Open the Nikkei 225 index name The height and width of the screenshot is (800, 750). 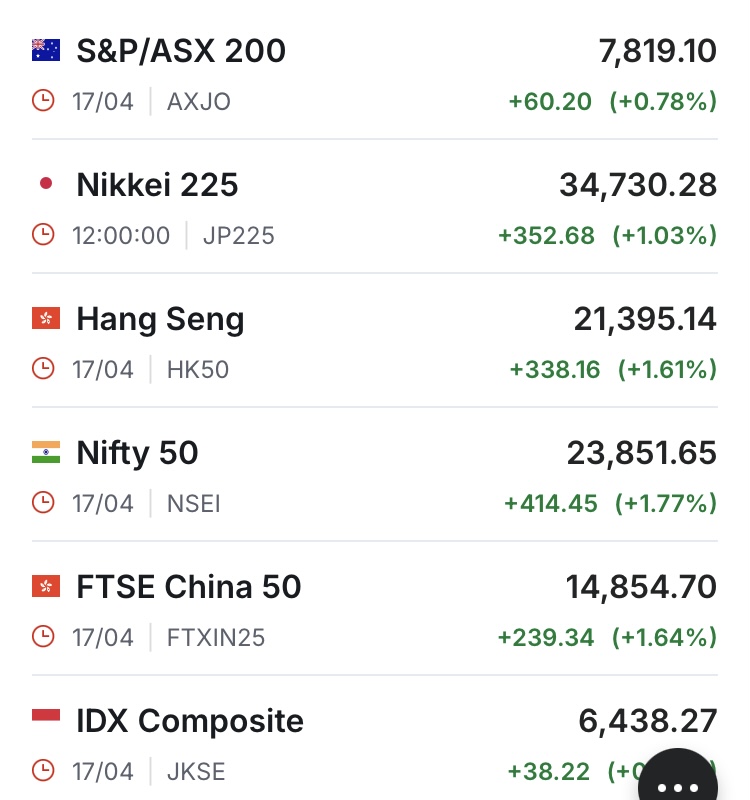coord(157,185)
